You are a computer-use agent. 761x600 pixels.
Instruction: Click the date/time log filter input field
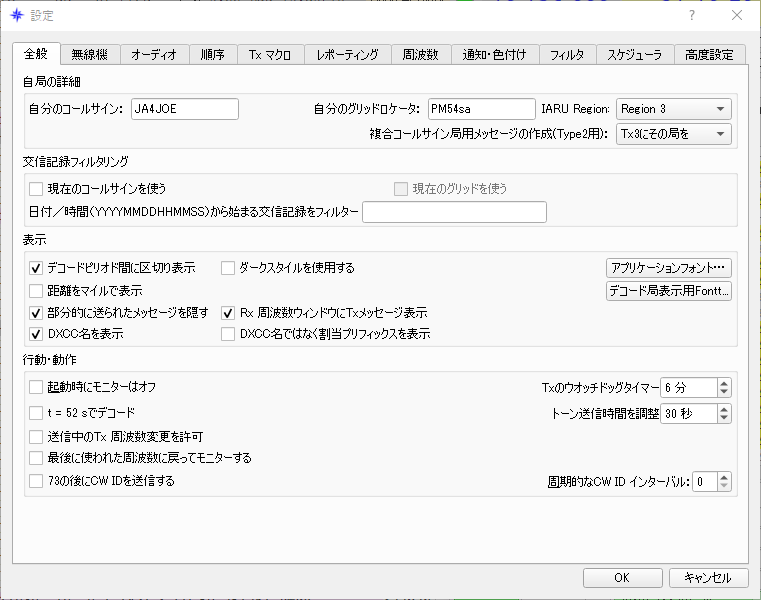(454, 212)
